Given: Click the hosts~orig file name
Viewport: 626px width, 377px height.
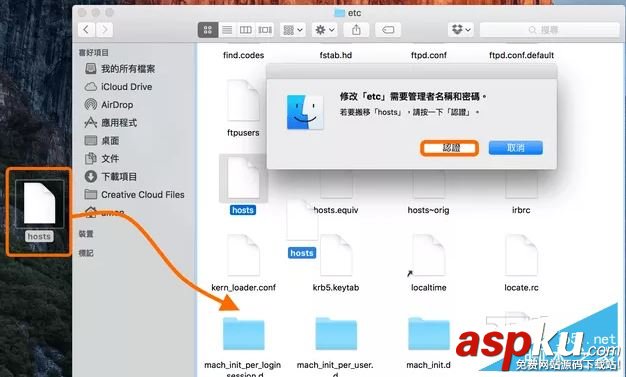Looking at the screenshot, I should click(x=428, y=210).
